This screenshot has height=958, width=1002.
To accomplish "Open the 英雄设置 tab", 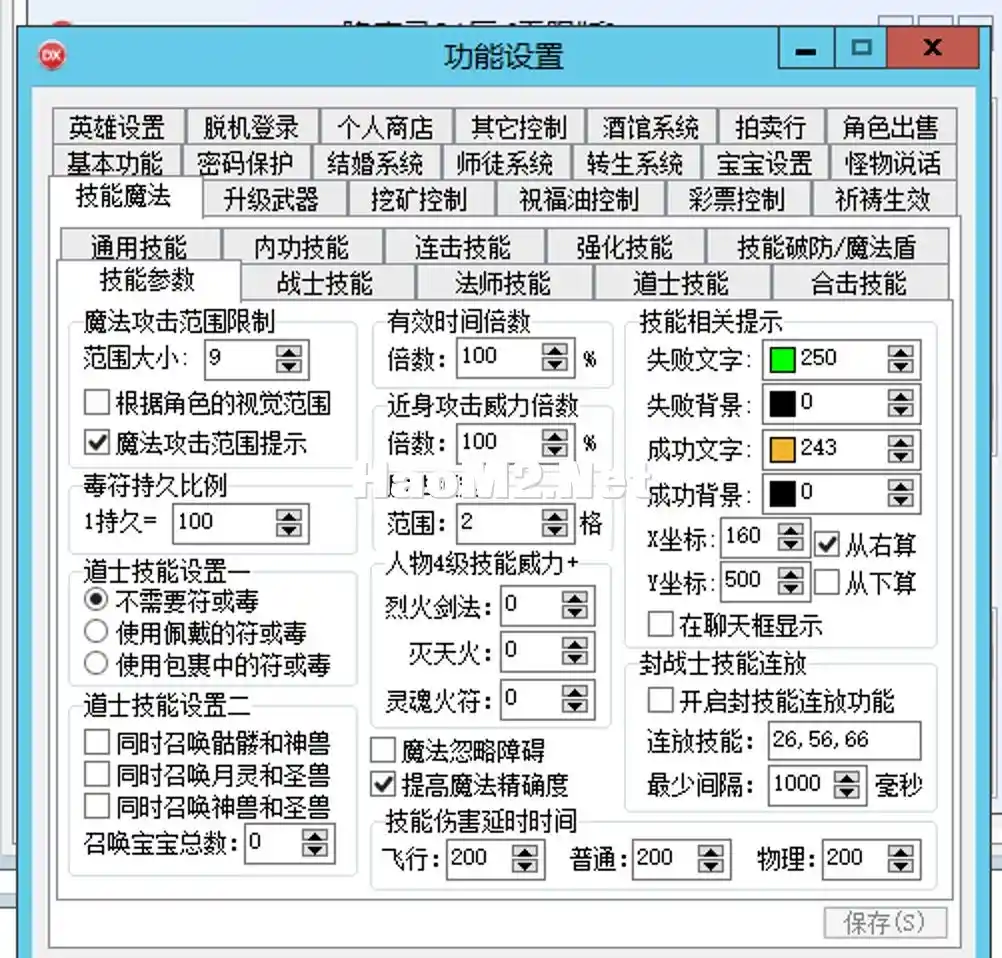I will [118, 127].
